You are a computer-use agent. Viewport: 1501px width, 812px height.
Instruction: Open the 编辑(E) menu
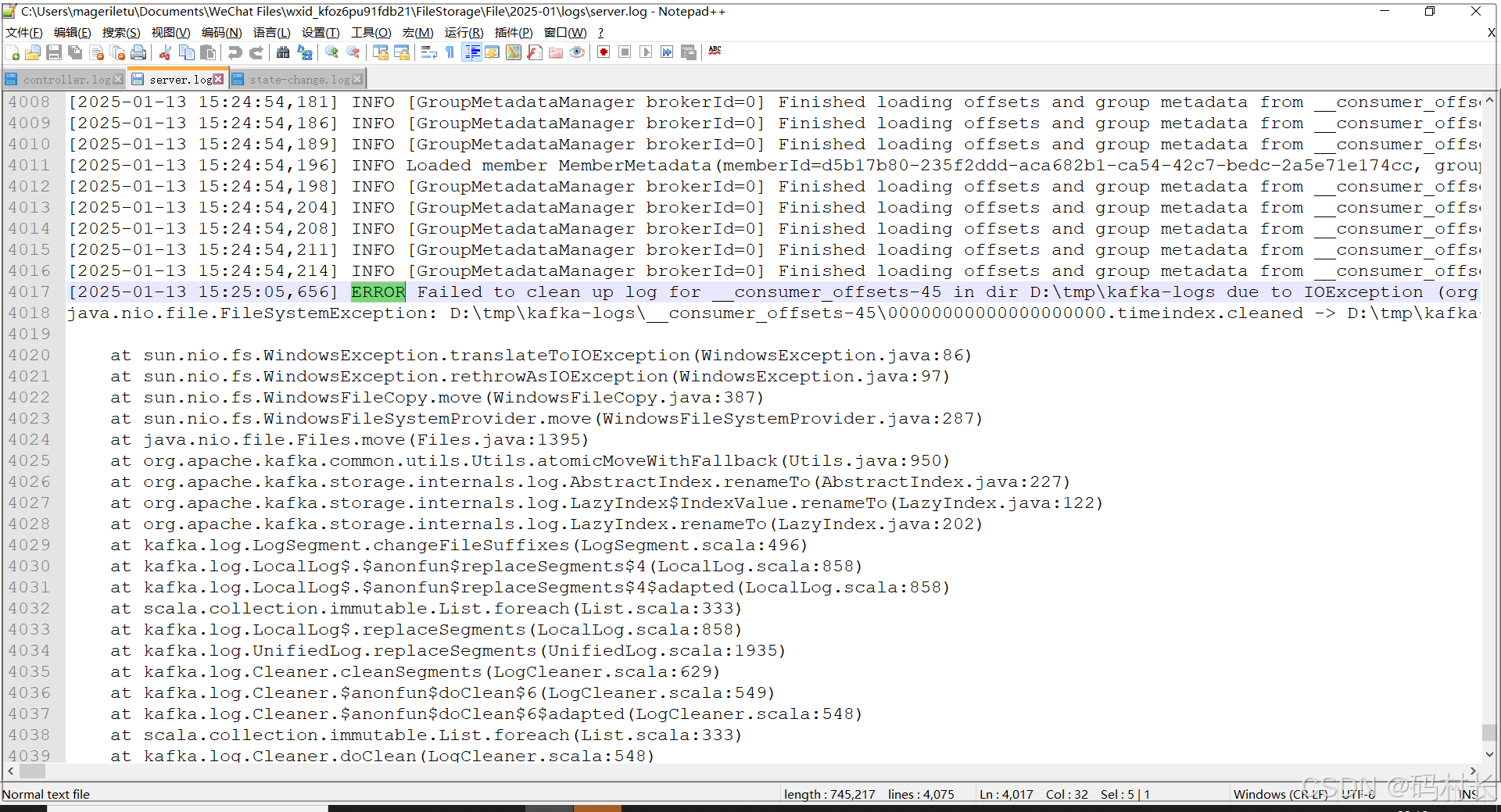click(x=73, y=32)
